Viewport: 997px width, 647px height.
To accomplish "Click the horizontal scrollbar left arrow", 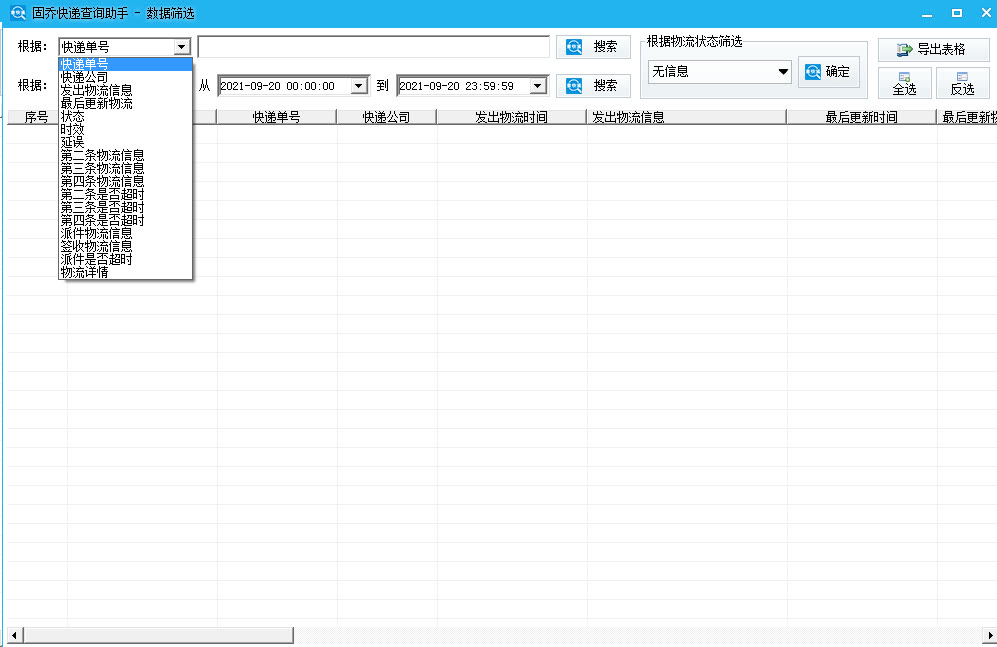I will [15, 635].
